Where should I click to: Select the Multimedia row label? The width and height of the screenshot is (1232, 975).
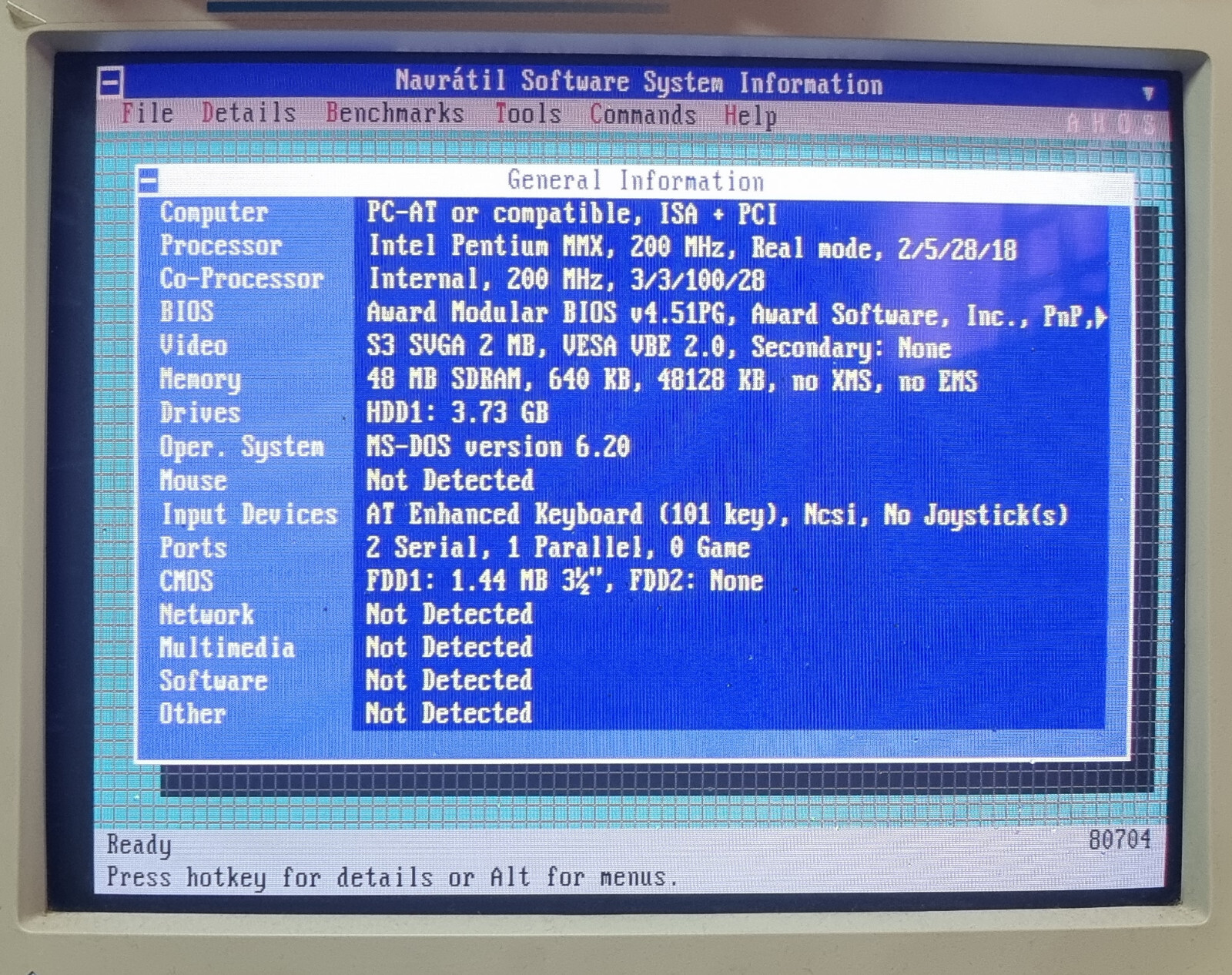coord(227,648)
